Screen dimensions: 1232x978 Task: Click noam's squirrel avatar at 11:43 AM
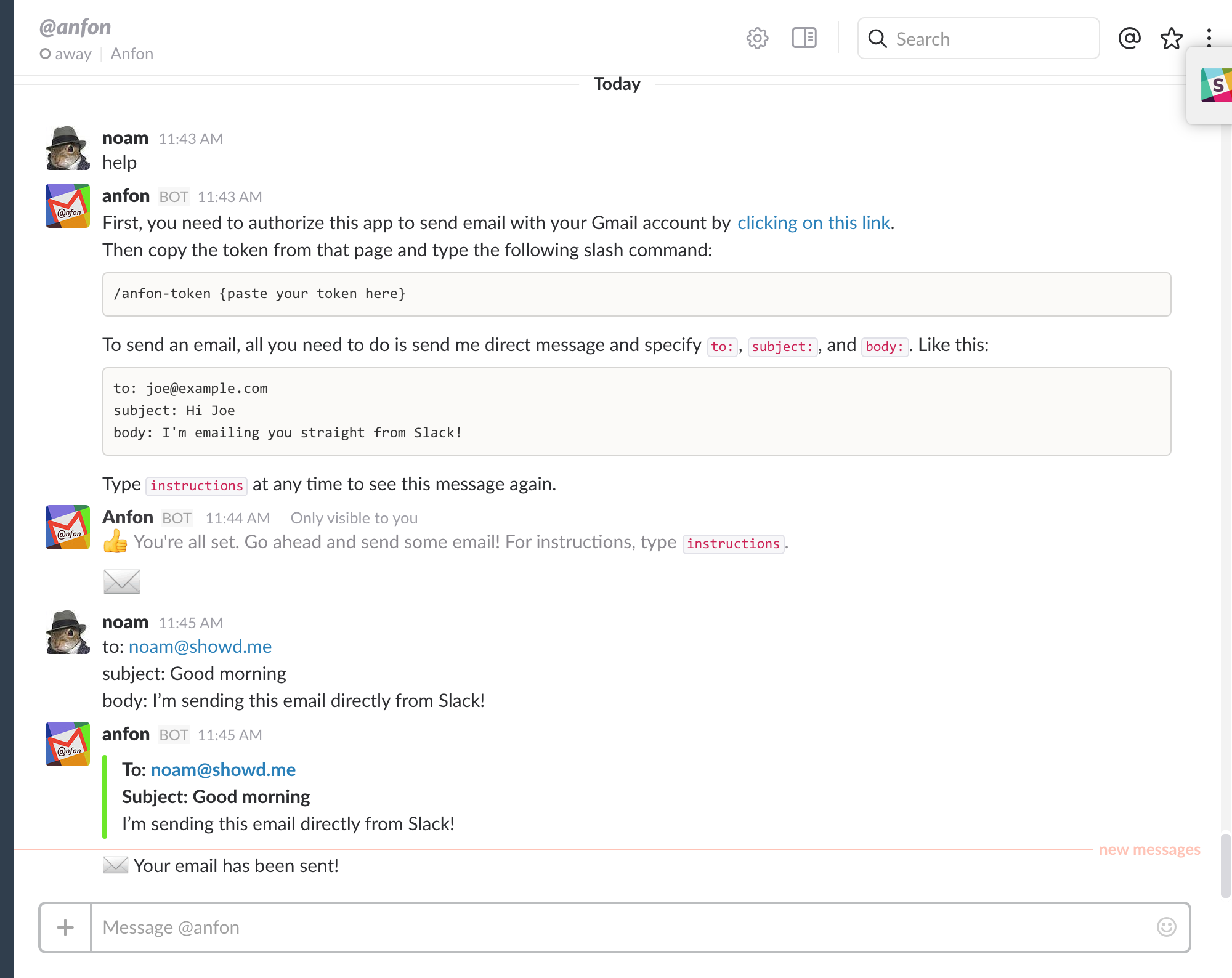click(x=68, y=148)
